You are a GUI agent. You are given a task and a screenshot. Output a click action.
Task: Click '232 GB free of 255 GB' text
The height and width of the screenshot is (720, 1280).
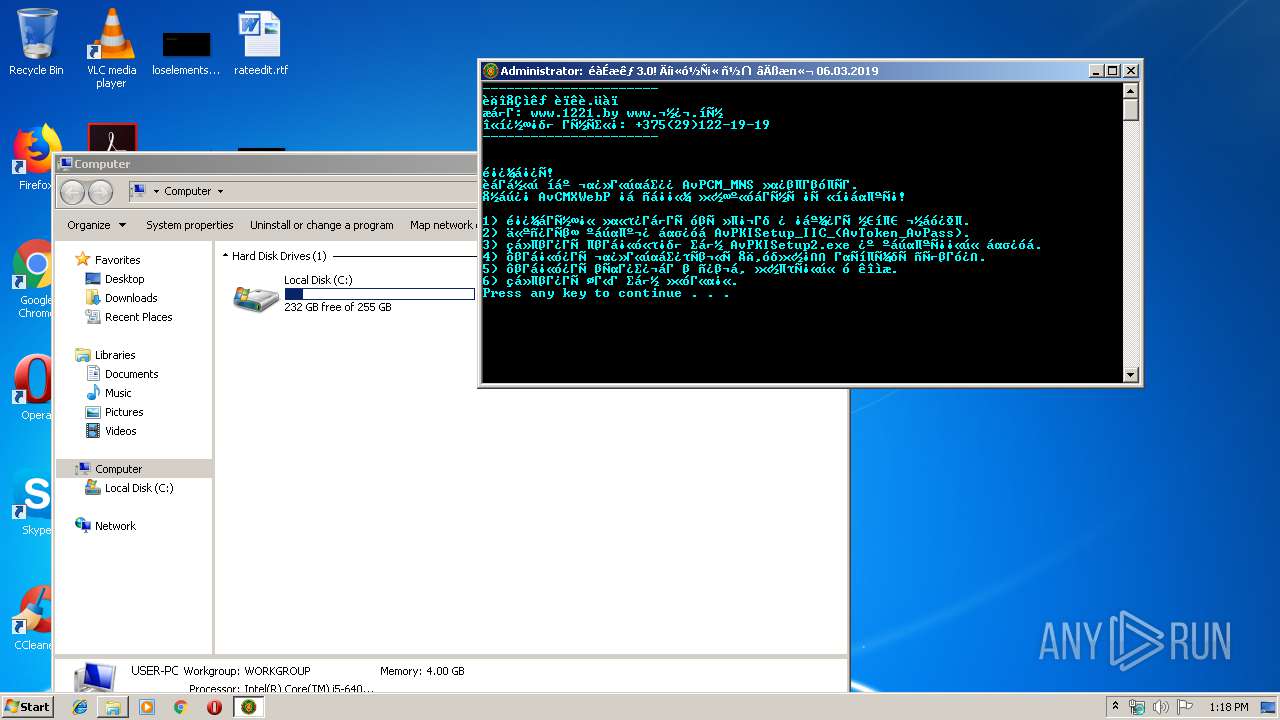(x=338, y=307)
